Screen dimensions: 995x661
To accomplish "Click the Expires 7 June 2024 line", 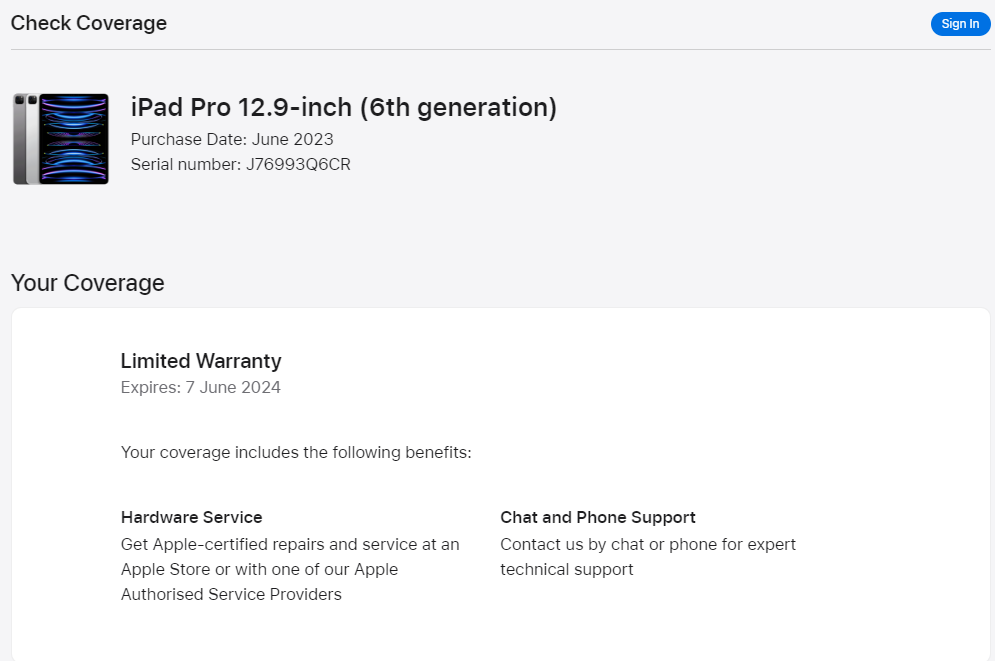I will click(x=201, y=387).
